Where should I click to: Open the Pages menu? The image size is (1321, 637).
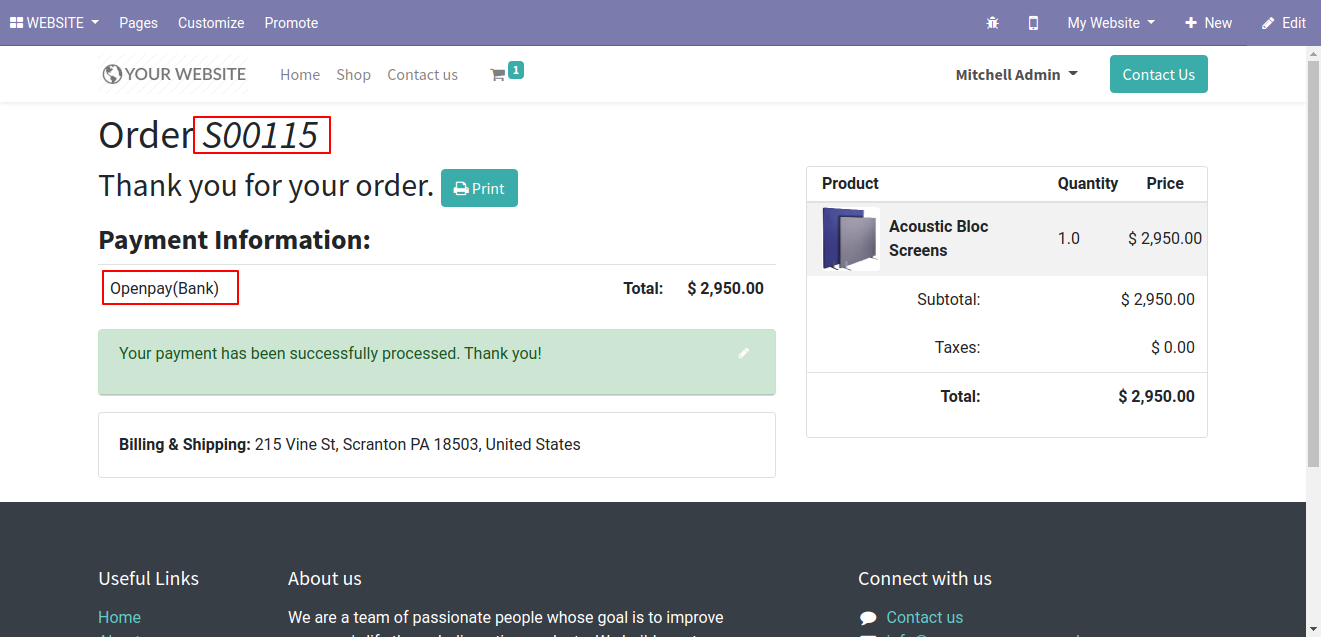pyautogui.click(x=138, y=23)
